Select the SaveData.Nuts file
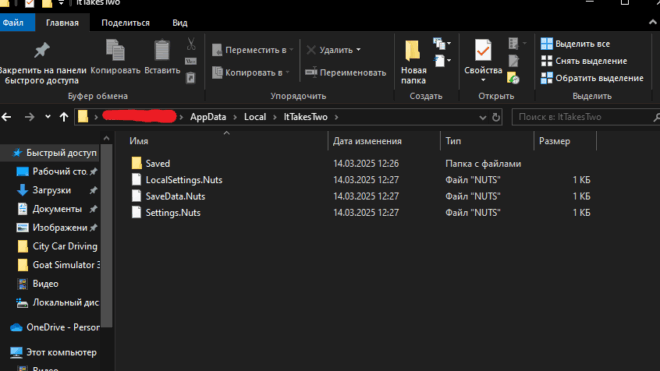 tap(168, 196)
